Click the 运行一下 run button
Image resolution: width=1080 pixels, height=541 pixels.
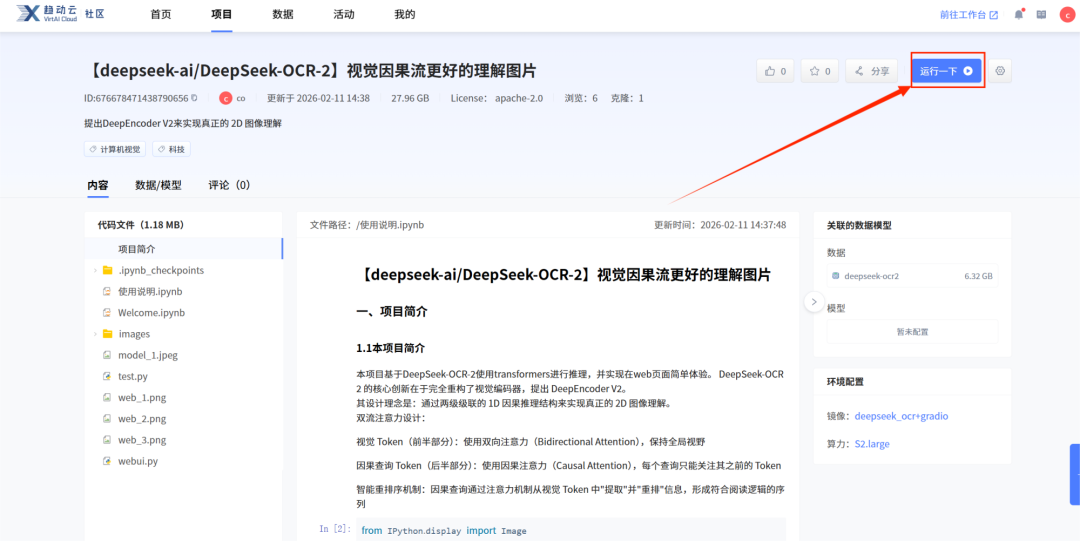(x=947, y=71)
